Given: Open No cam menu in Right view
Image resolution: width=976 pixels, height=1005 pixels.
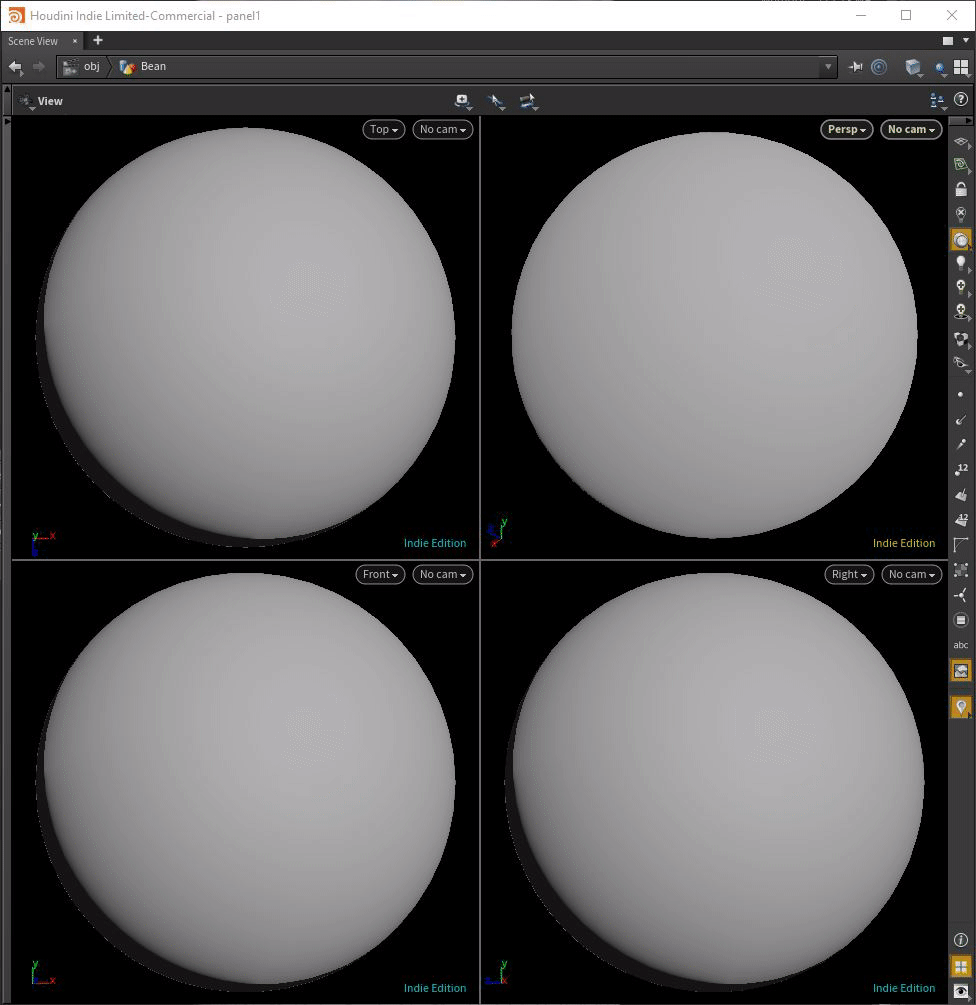Looking at the screenshot, I should tap(911, 574).
